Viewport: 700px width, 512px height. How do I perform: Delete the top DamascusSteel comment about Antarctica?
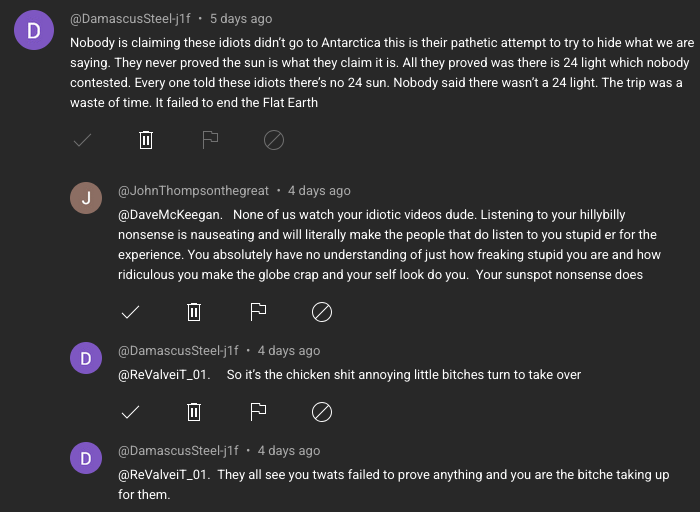(x=146, y=140)
